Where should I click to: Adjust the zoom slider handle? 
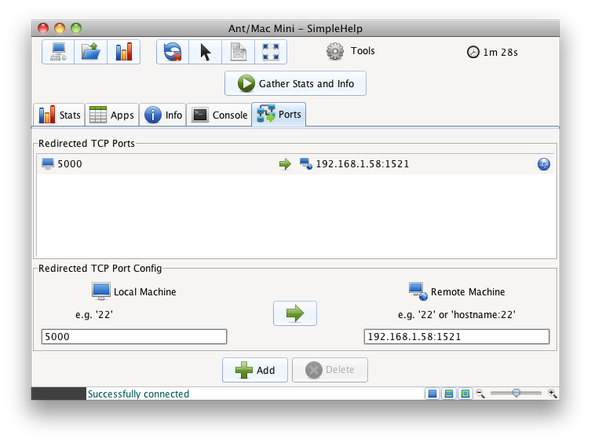click(x=516, y=393)
